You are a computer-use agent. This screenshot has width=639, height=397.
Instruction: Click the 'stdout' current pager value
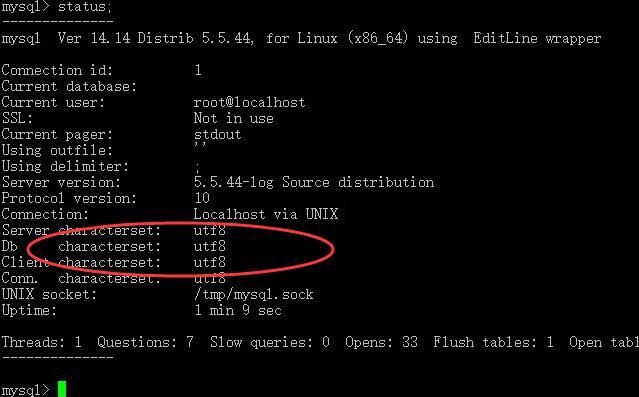pos(217,135)
